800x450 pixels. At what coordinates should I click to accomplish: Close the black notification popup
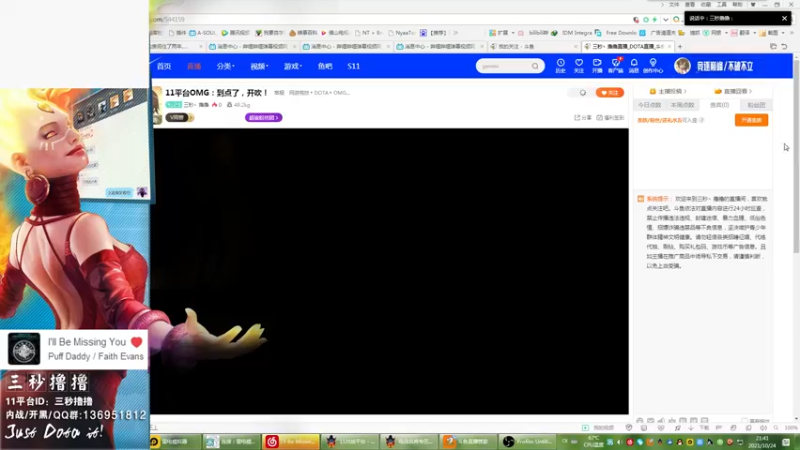[784, 18]
